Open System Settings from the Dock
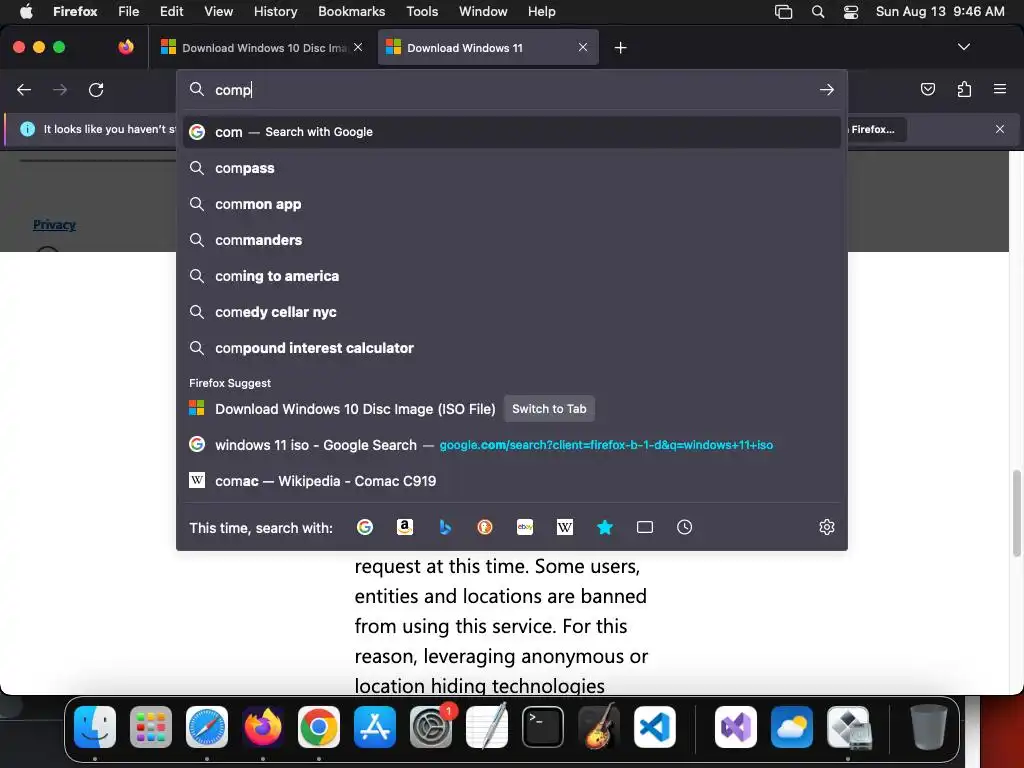The width and height of the screenshot is (1024, 768). 431,726
